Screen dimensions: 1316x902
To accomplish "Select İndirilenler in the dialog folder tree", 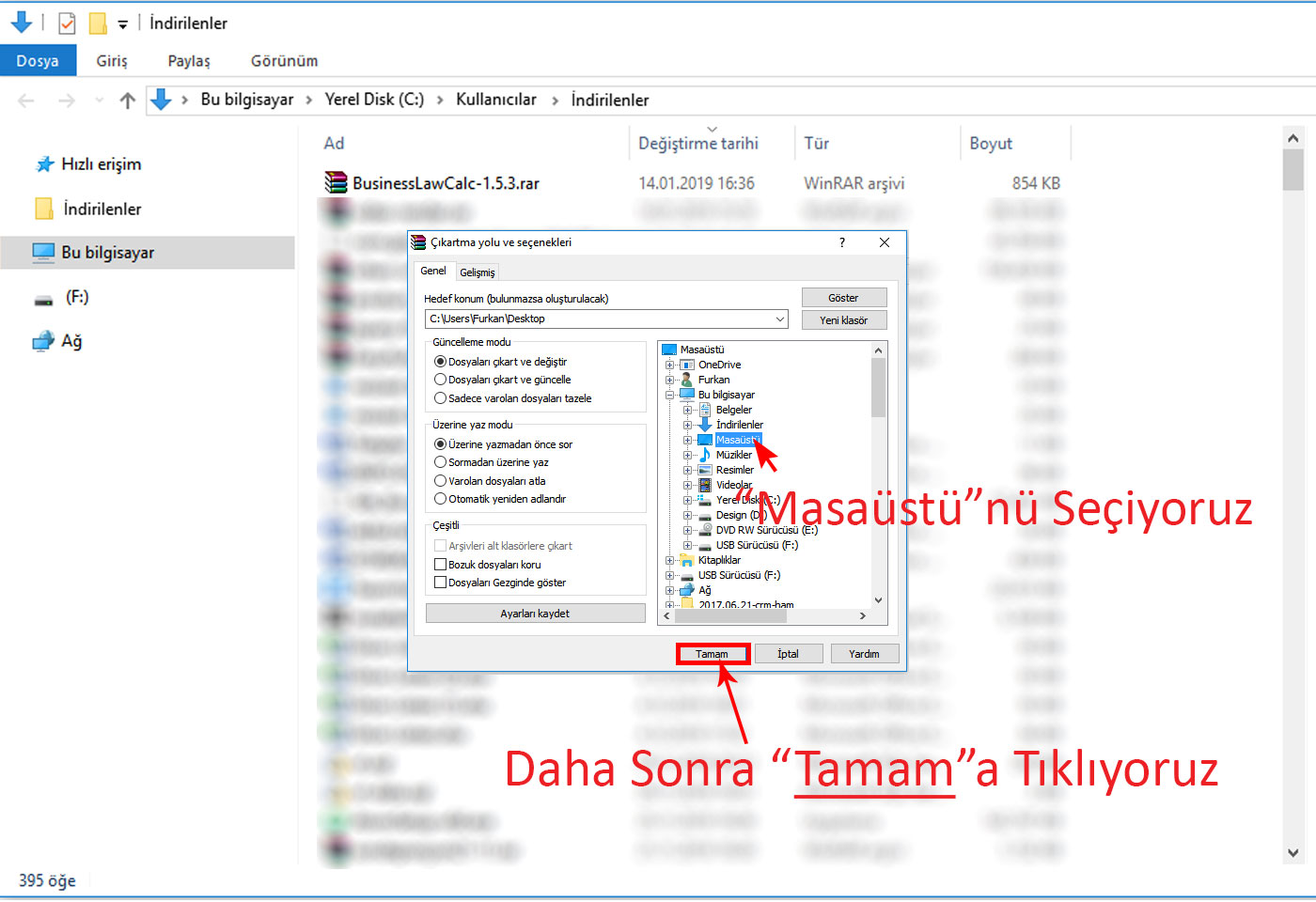I will pos(739,425).
